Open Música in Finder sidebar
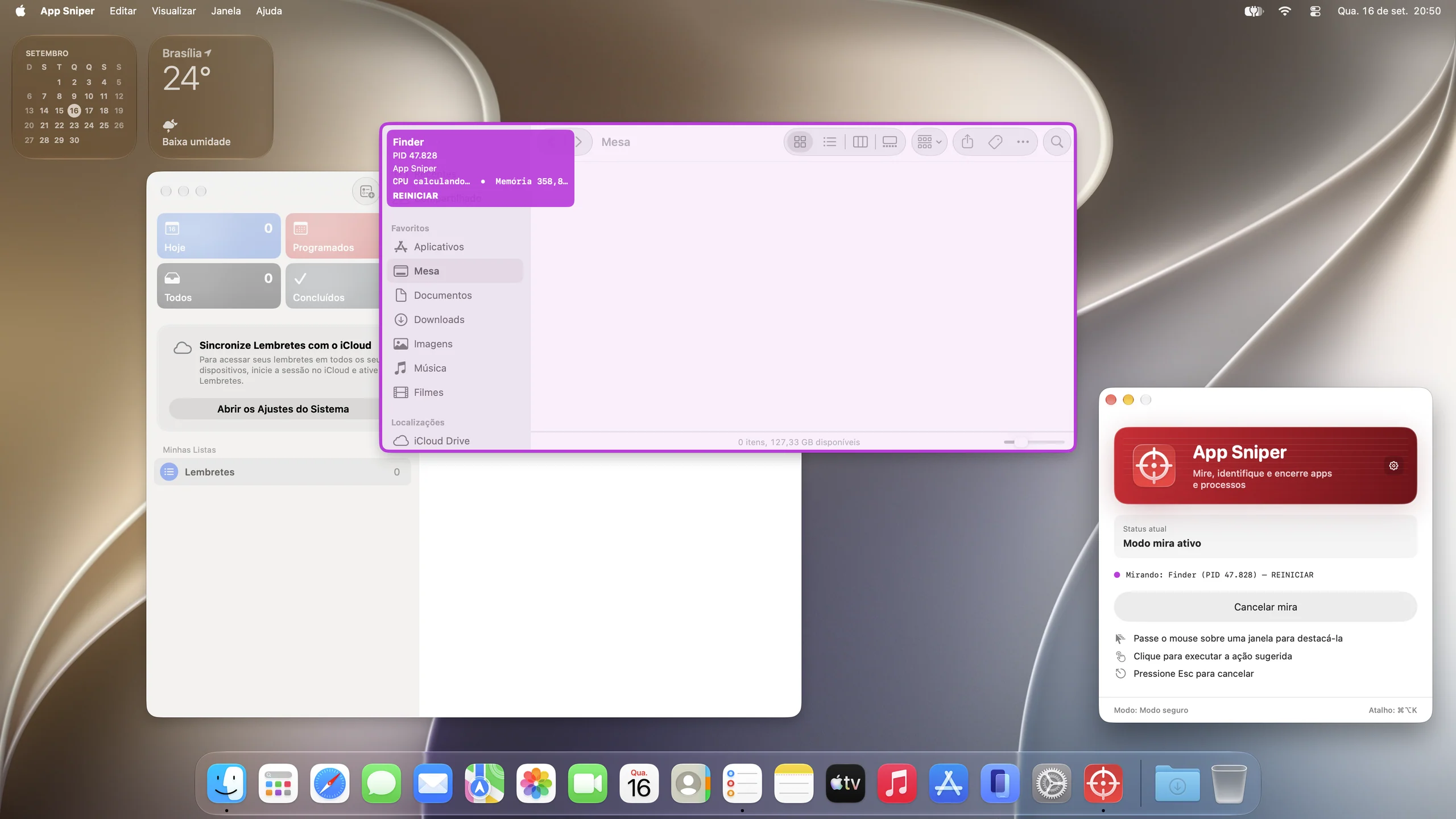This screenshot has width=1456, height=819. [455, 369]
